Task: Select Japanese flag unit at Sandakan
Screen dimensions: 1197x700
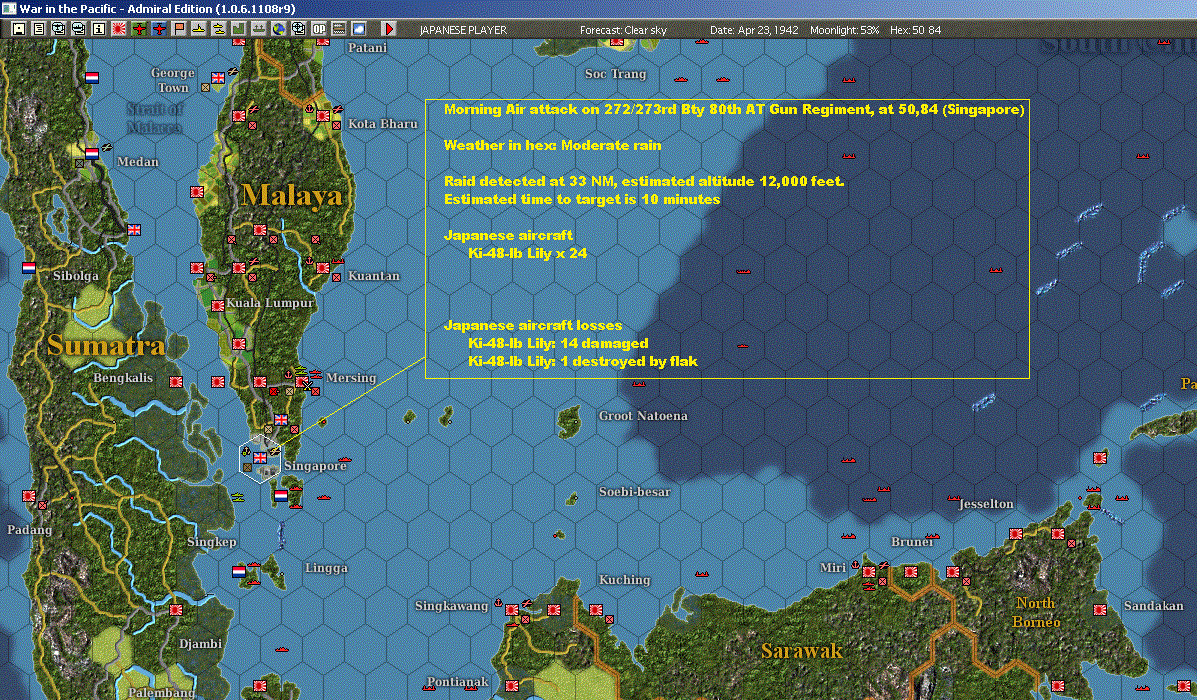Action: pos(1100,610)
